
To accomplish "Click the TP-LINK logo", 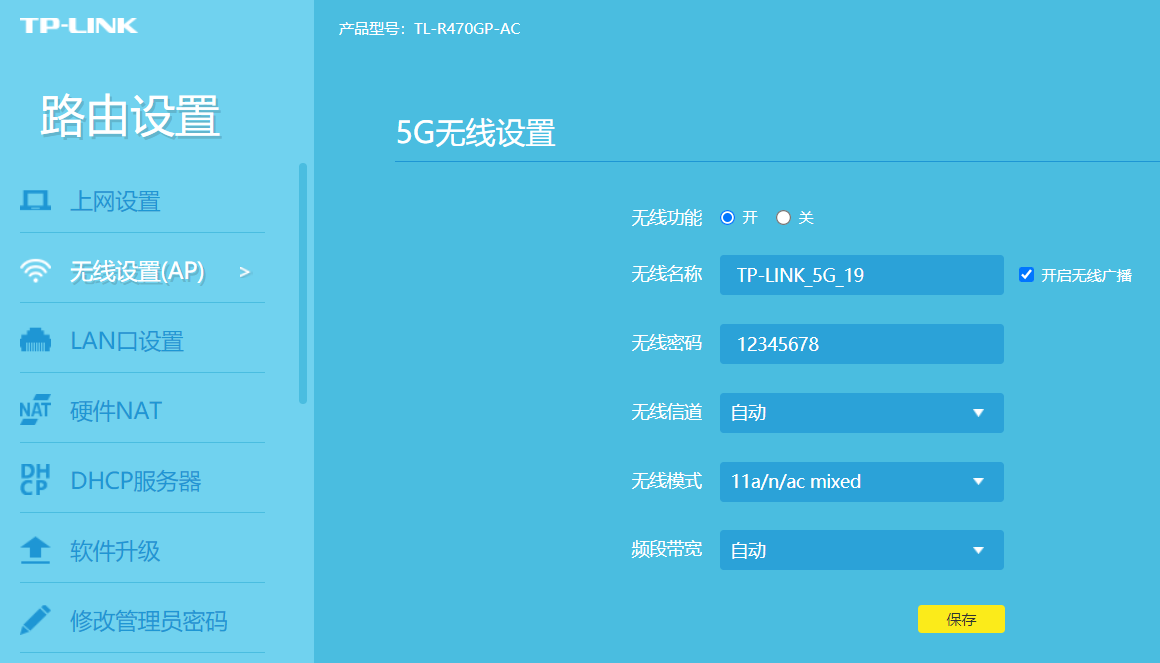I will click(78, 26).
